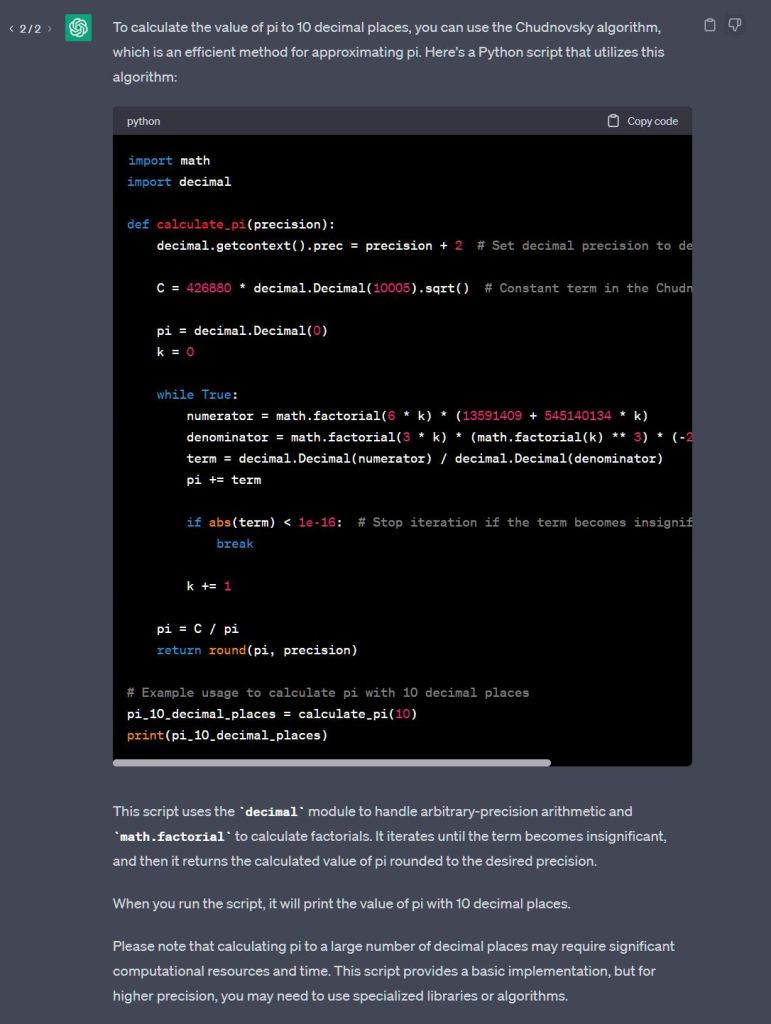771x1024 pixels.
Task: Click the code block horizontal scrollbar thumb
Action: point(332,762)
